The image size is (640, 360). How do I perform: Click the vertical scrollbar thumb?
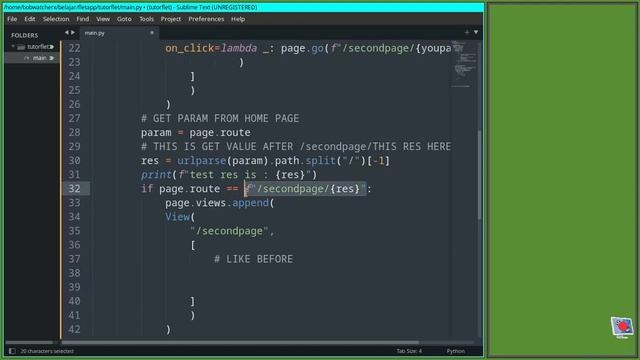click(480, 175)
